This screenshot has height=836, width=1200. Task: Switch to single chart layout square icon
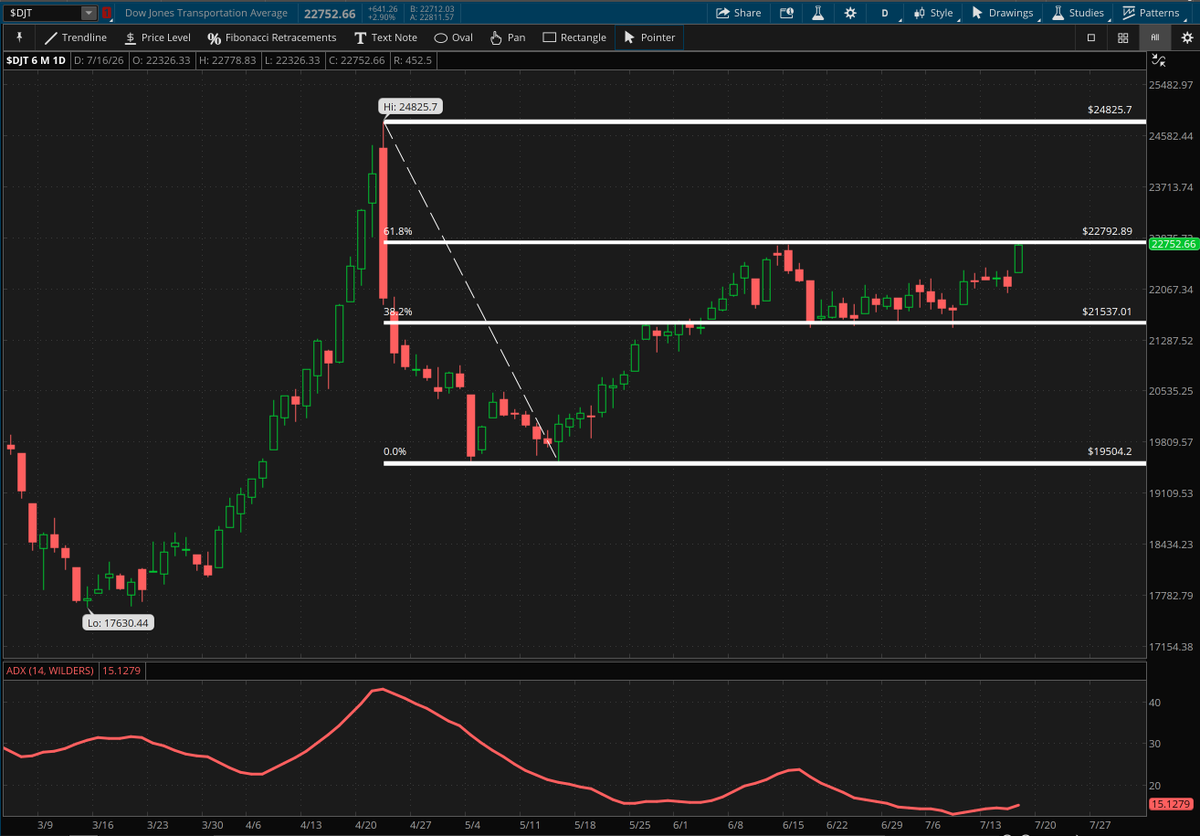[1091, 37]
